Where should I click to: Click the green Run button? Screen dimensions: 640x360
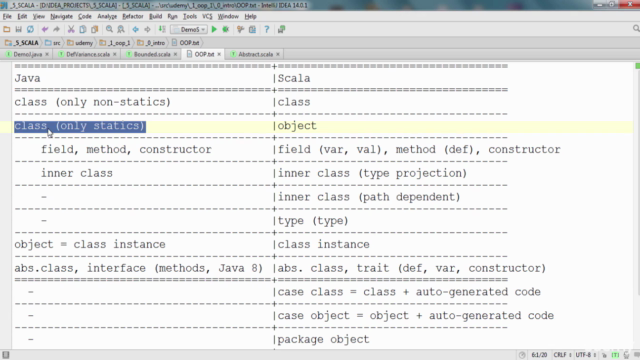coord(214,29)
